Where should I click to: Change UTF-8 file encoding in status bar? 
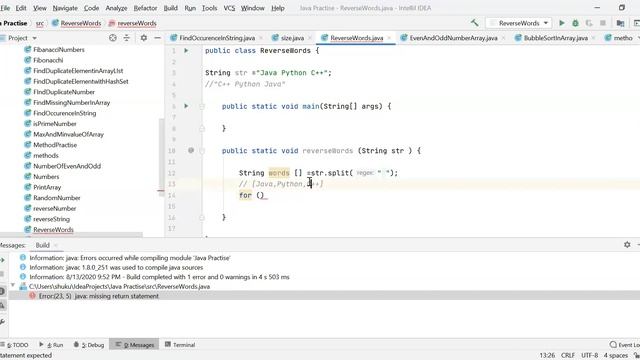(589, 356)
